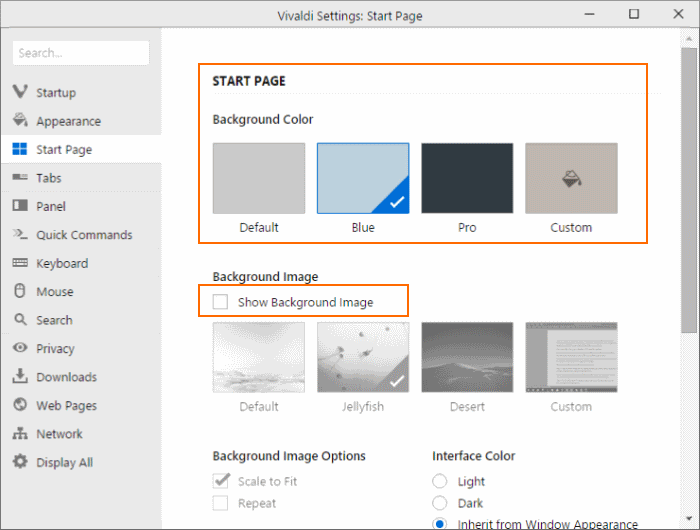Check the Repeat background option
This screenshot has height=530, width=700.
coord(220,503)
